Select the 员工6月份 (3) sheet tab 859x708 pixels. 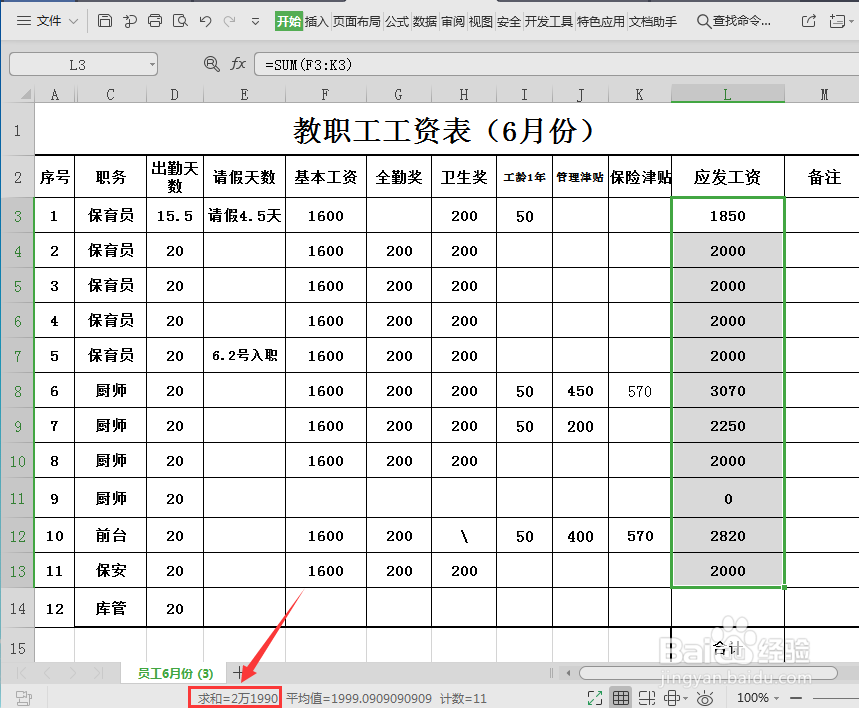(x=176, y=673)
